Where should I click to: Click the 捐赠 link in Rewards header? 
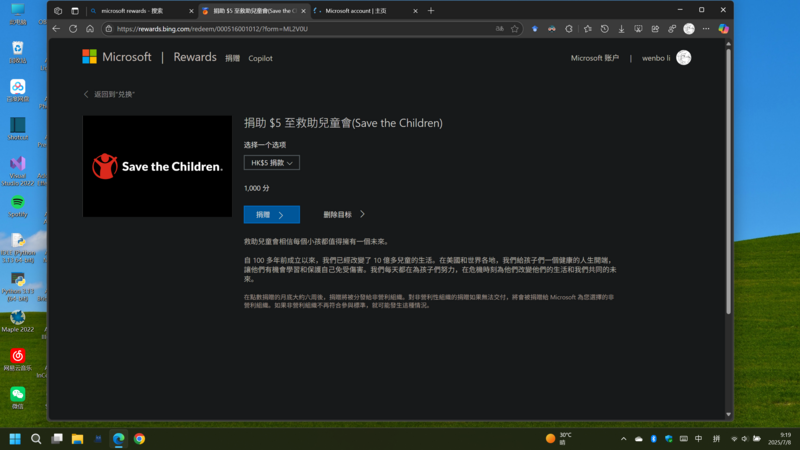pyautogui.click(x=232, y=58)
